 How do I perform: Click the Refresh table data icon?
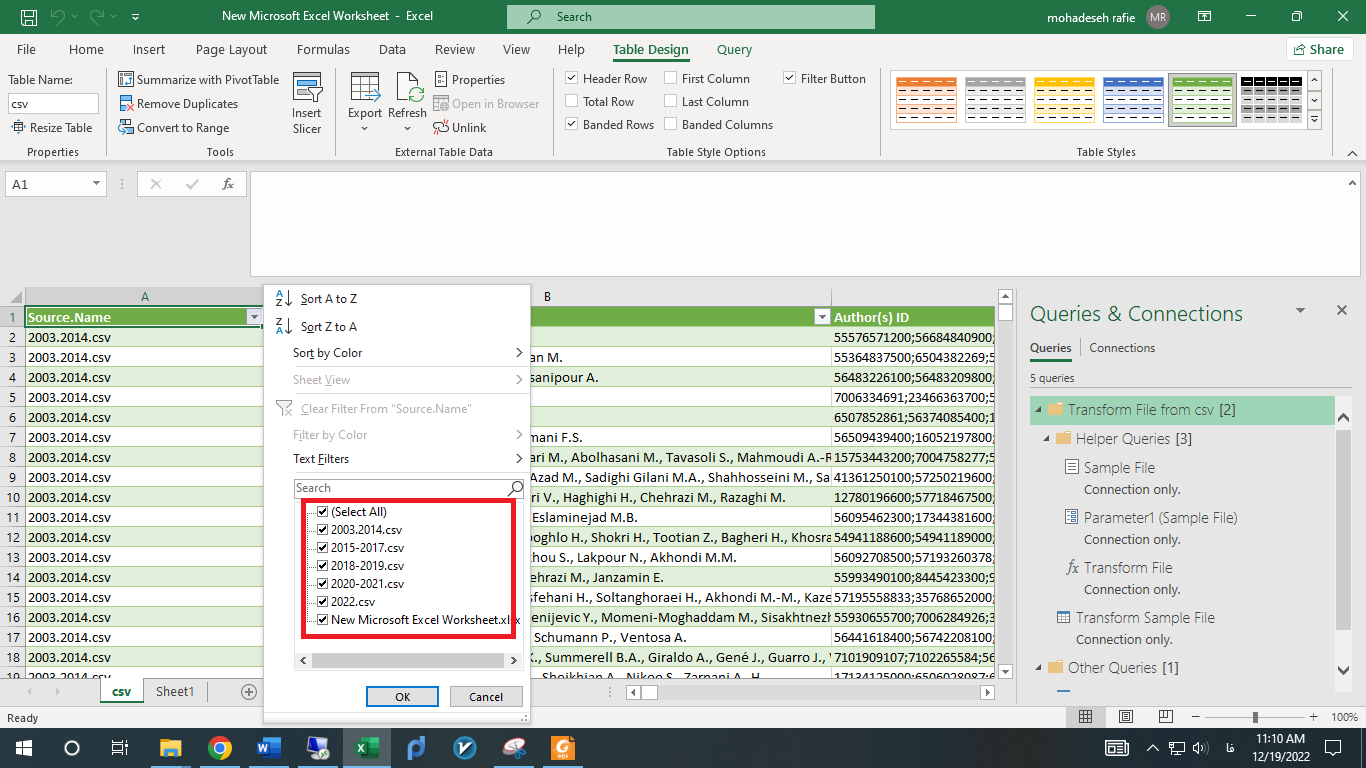[x=408, y=87]
